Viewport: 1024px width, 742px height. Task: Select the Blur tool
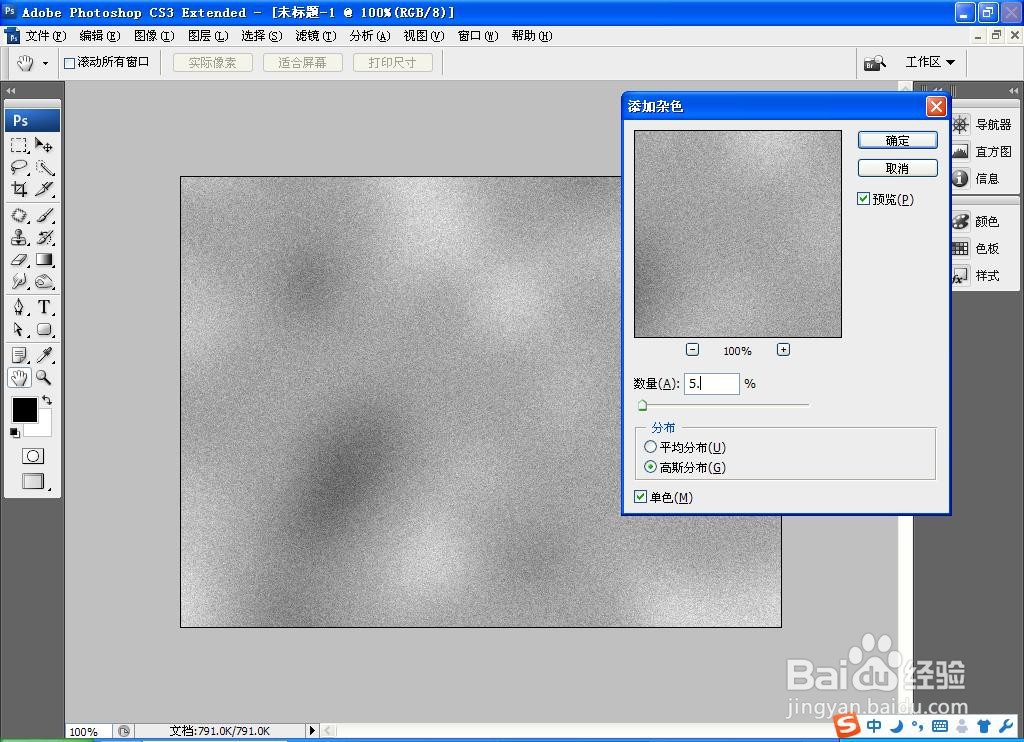[x=19, y=282]
